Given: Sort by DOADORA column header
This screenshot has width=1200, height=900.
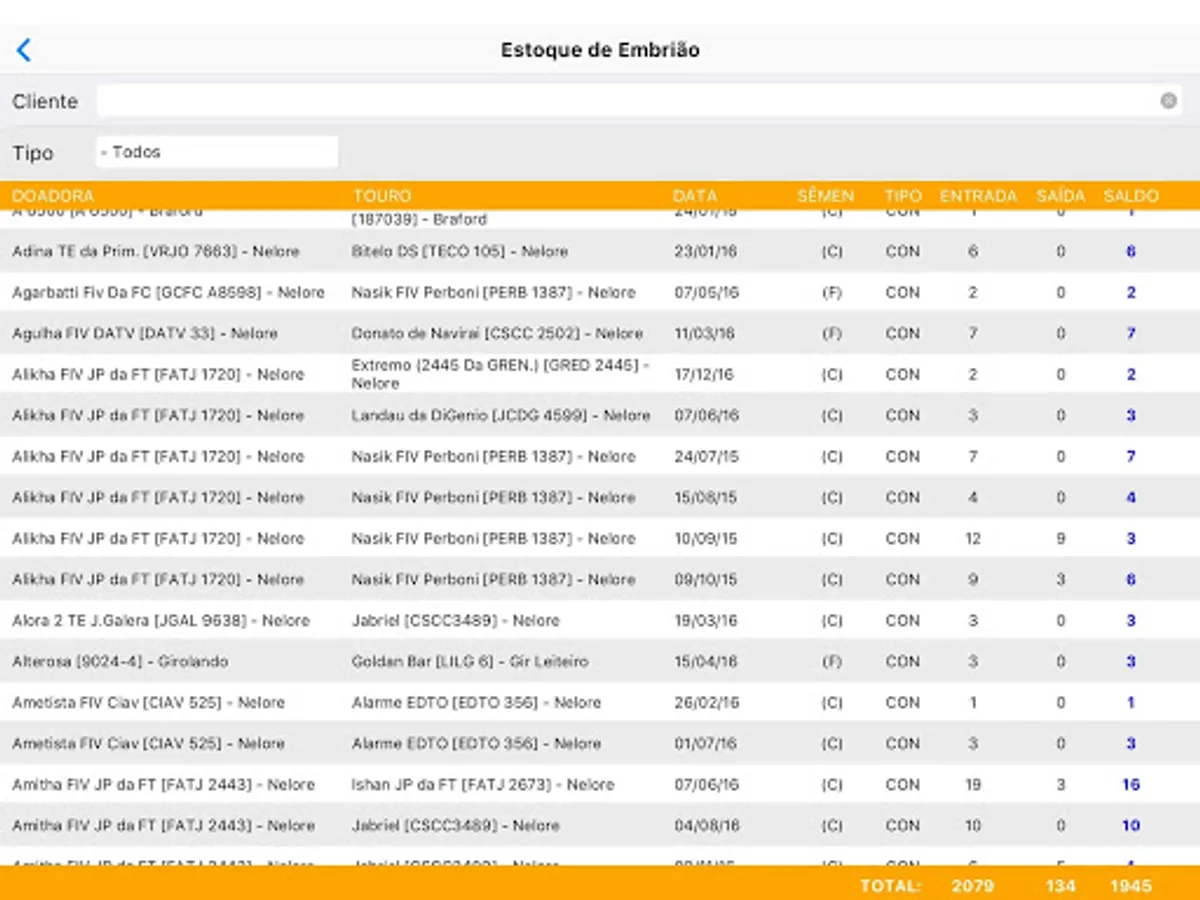Looking at the screenshot, I should (x=53, y=196).
